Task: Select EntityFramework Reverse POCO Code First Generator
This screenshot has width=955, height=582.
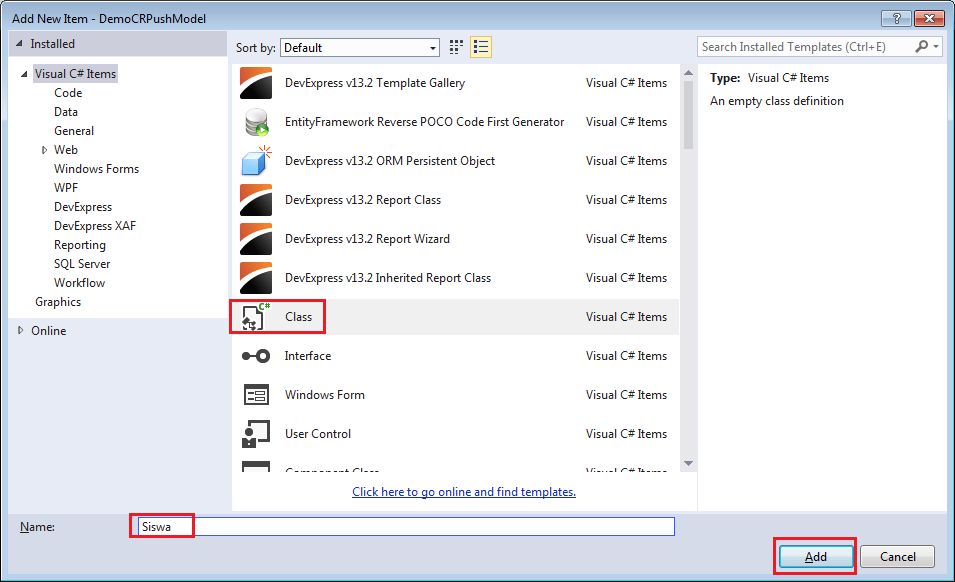Action: pos(425,122)
